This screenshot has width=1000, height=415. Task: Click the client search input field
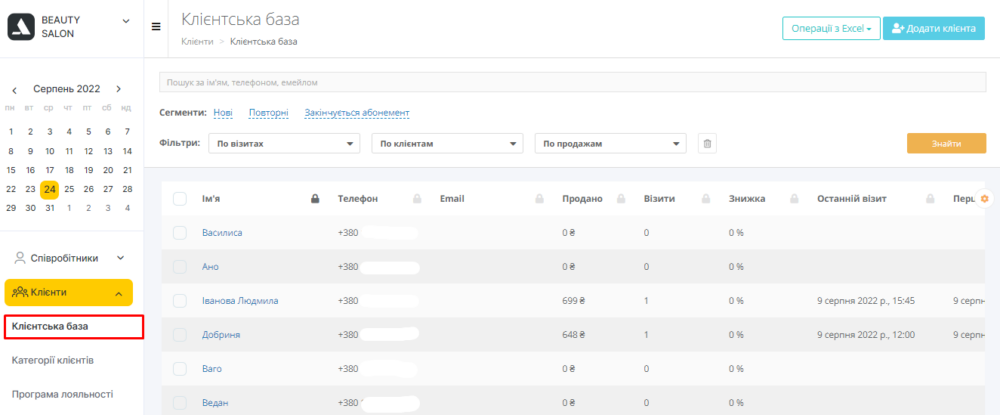point(572,82)
